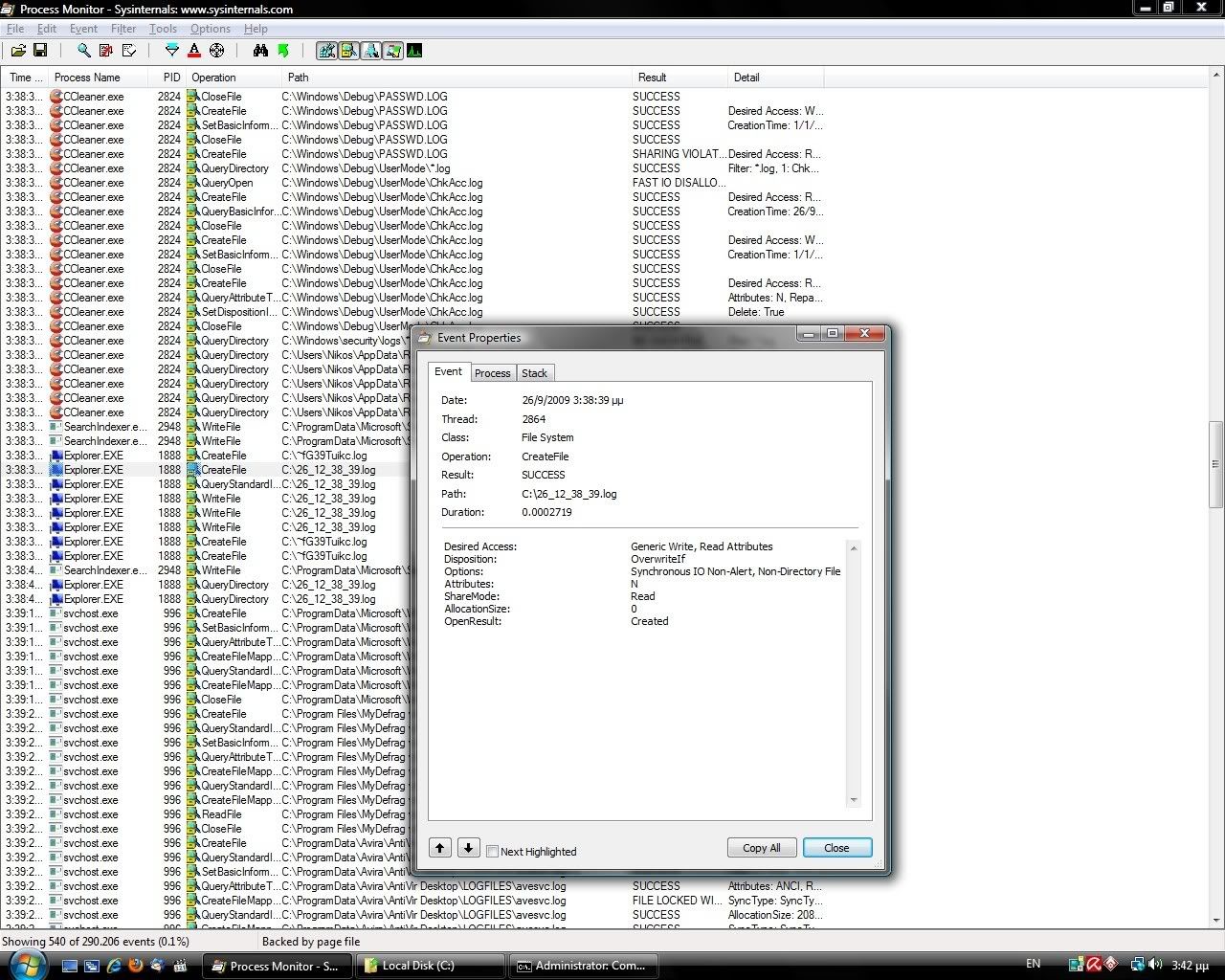This screenshot has width=1225, height=980.
Task: Go to next event with down arrow
Action: [x=468, y=848]
